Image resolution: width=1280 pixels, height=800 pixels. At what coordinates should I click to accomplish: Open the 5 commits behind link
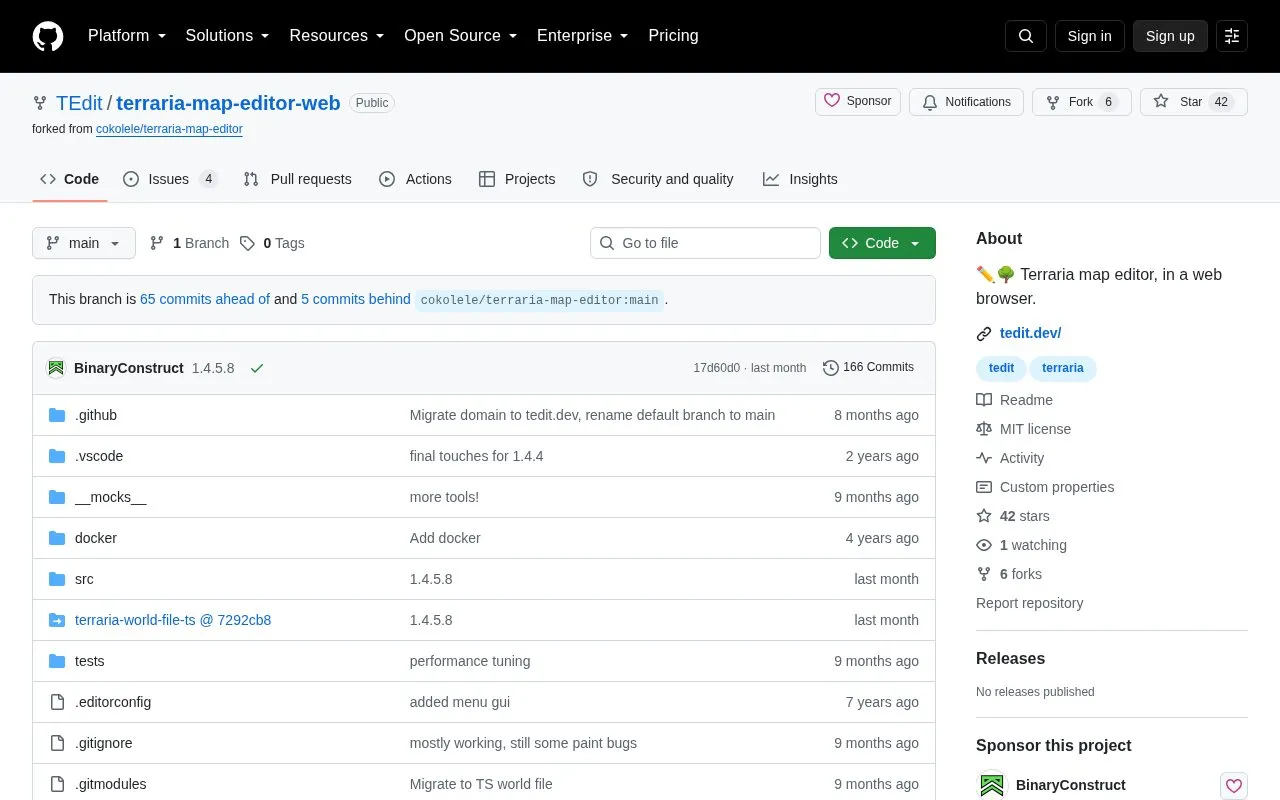click(x=356, y=299)
